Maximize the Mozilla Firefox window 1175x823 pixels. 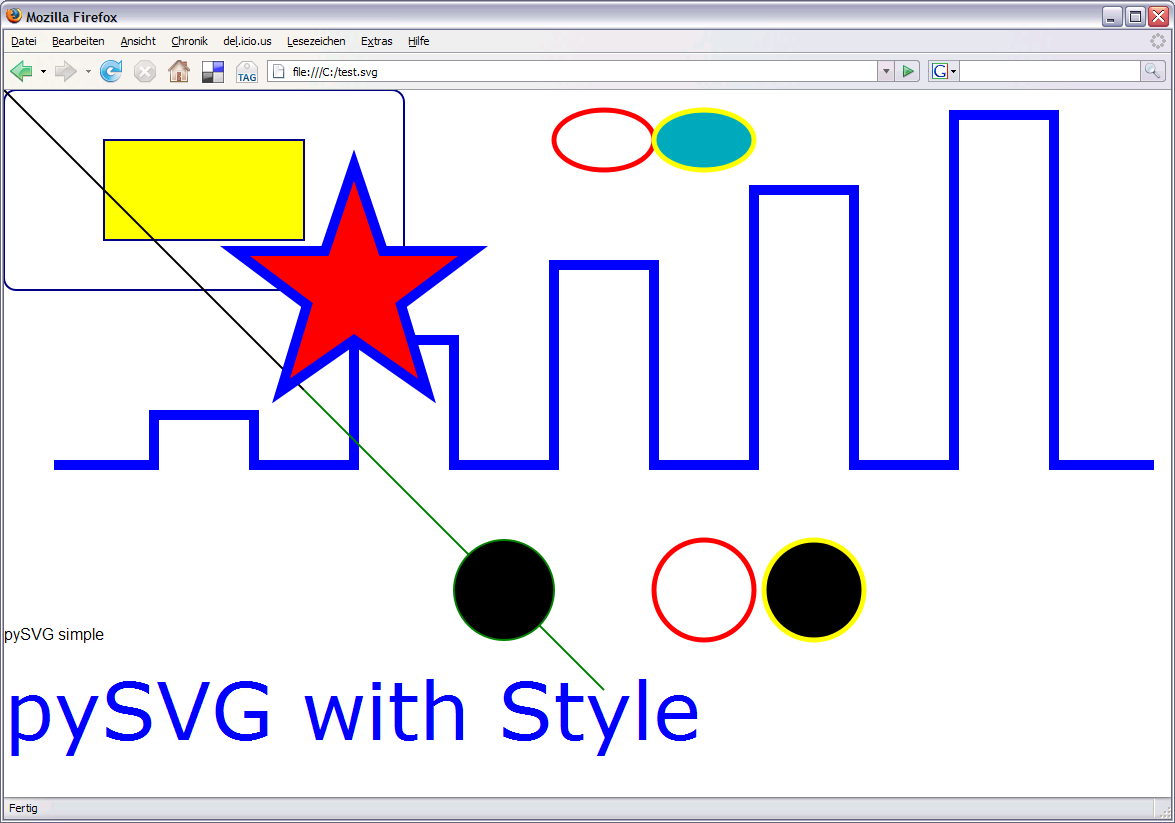(x=1135, y=16)
